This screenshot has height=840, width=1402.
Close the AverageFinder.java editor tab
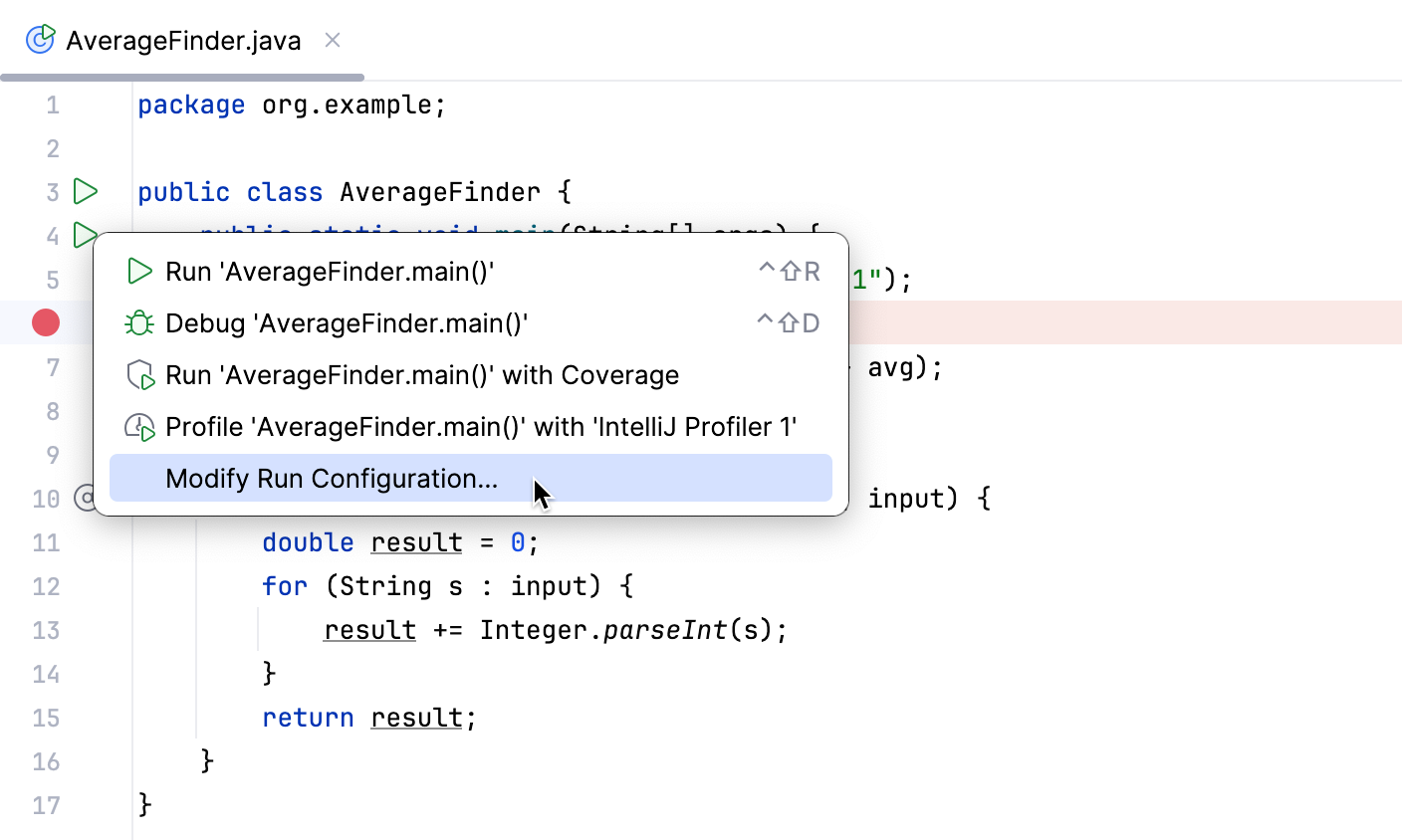point(333,40)
